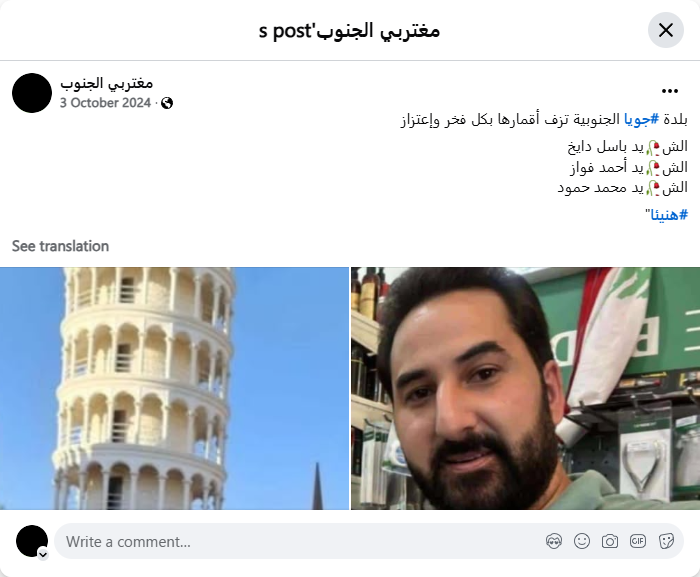Open the #هنيئا hashtag link
The image size is (700, 577).
[x=669, y=215]
